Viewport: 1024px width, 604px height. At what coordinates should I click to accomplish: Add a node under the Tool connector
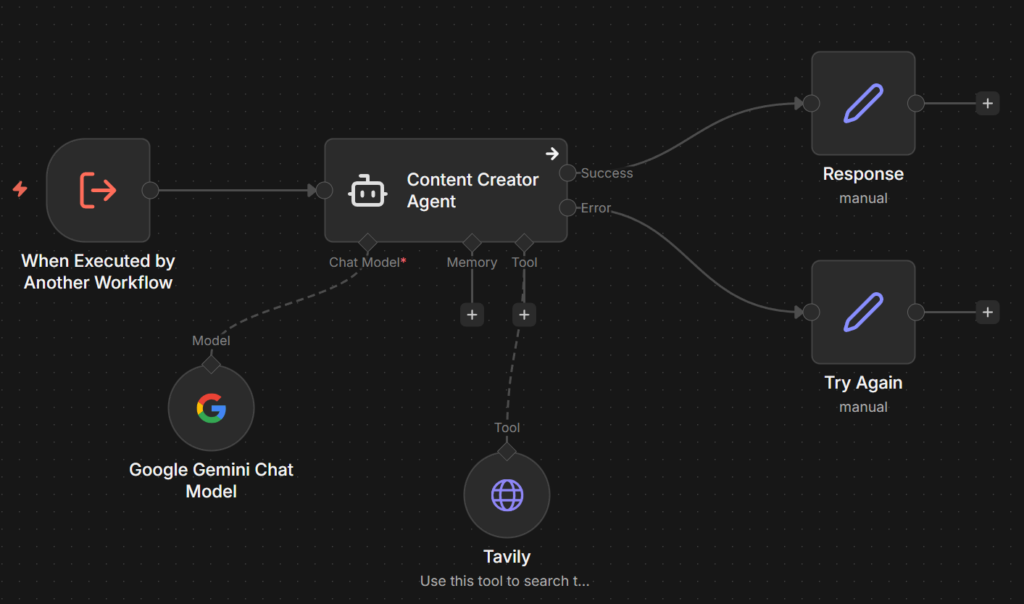[x=524, y=314]
